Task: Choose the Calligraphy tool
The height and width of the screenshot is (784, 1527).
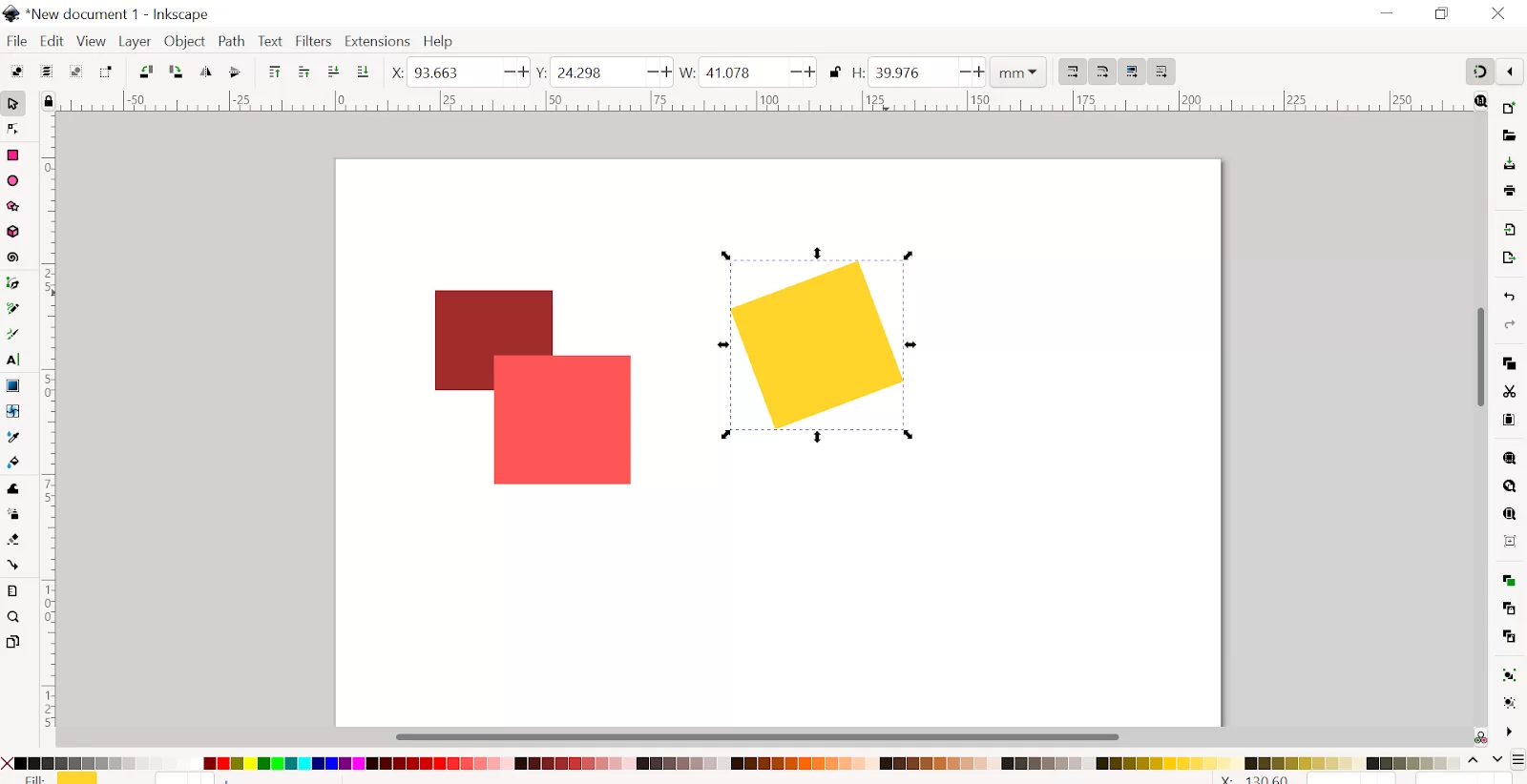Action: [13, 335]
